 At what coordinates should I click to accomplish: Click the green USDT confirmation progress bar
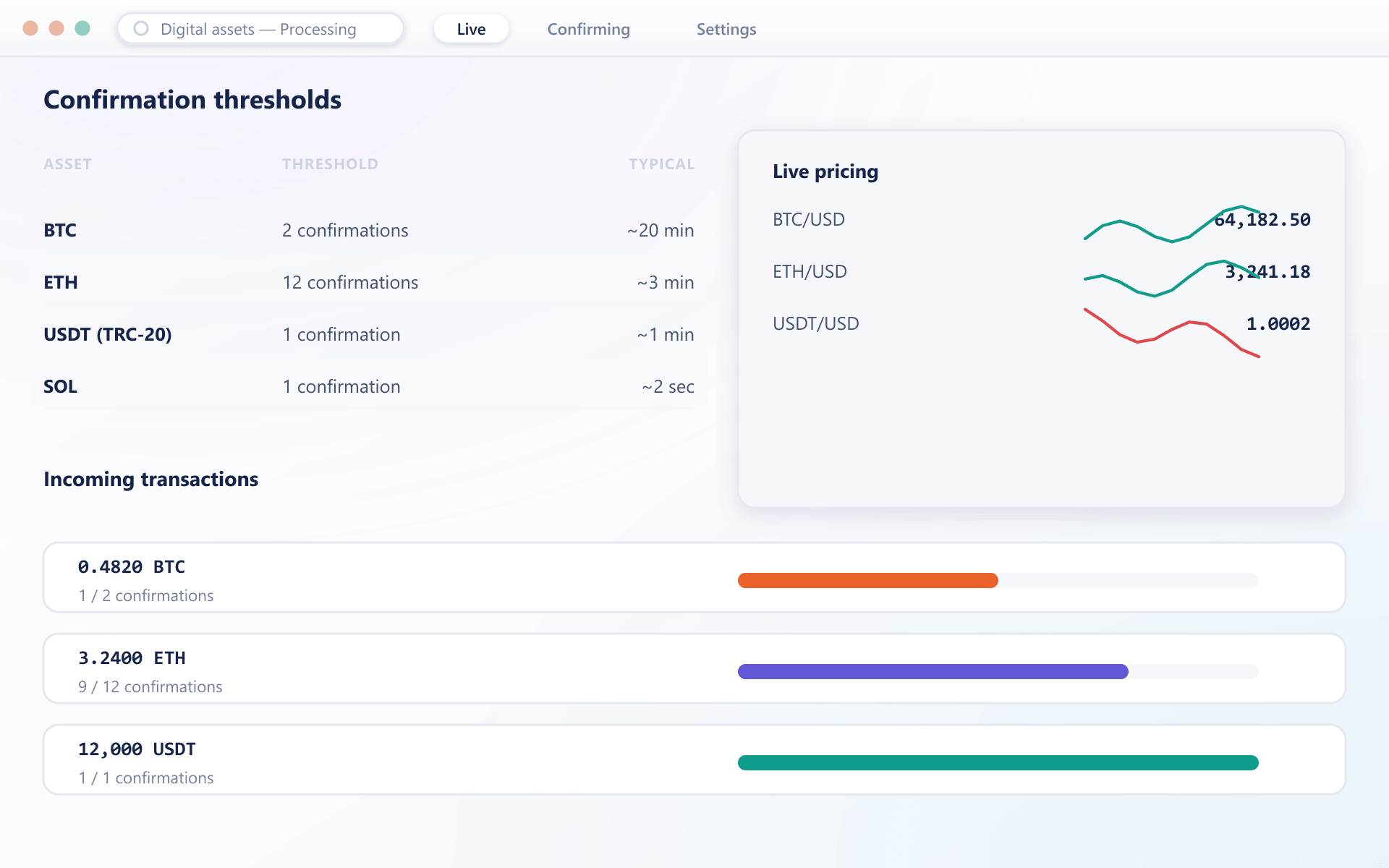(998, 762)
